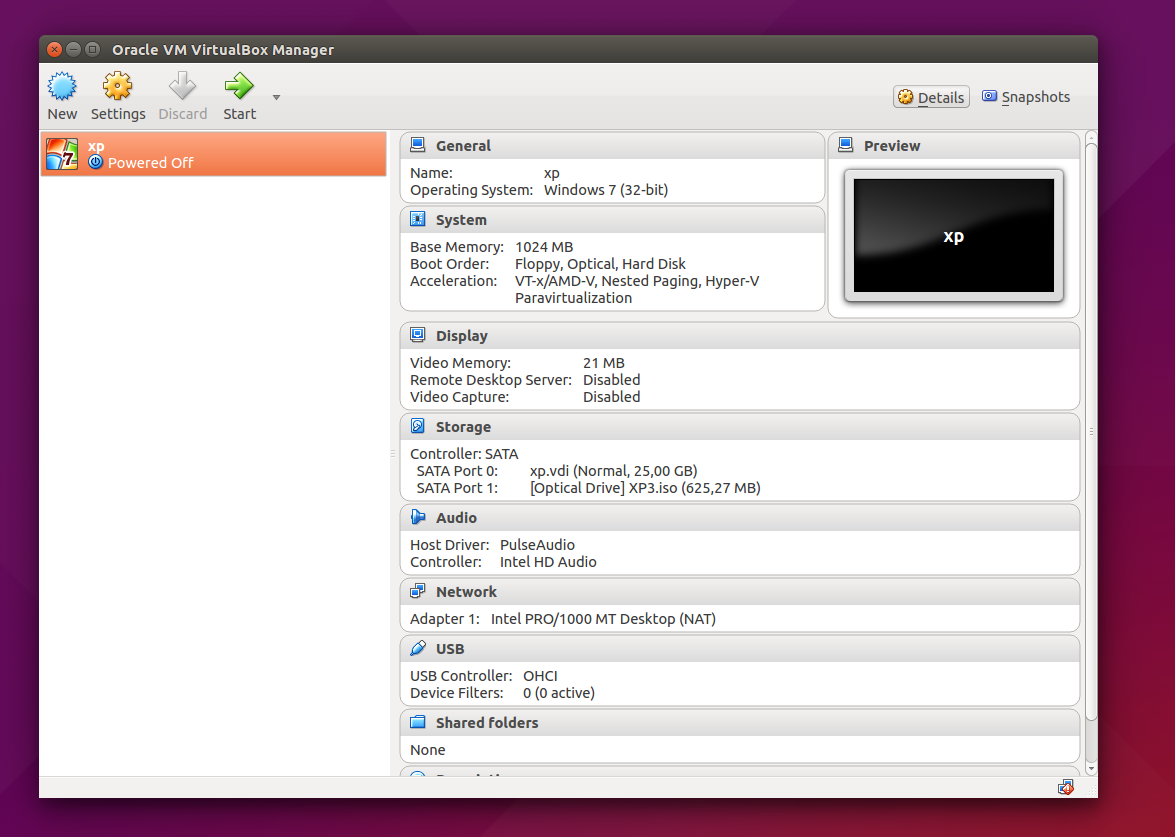1175x837 pixels.
Task: Switch to the Details view
Action: (x=931, y=97)
